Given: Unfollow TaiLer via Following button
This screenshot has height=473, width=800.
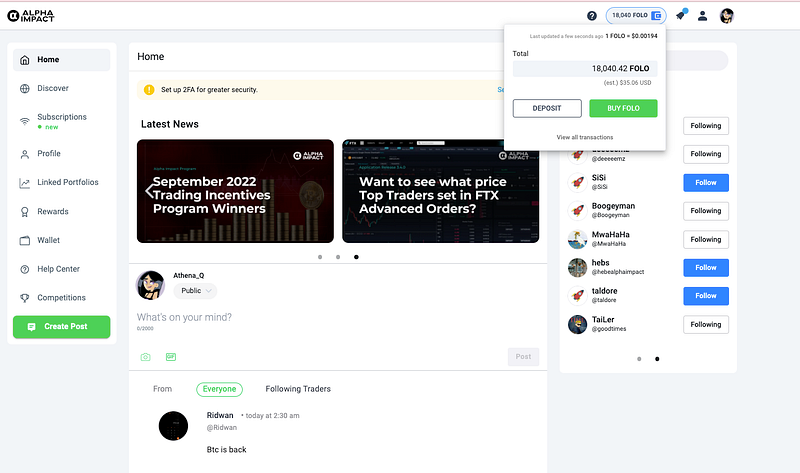Looking at the screenshot, I should 706,325.
